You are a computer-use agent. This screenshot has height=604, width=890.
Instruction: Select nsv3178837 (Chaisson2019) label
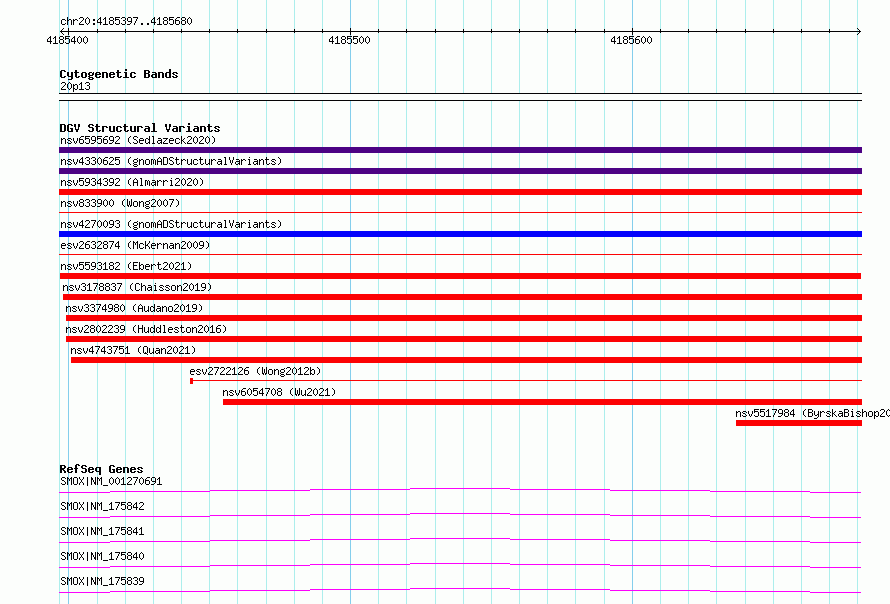[x=137, y=287]
